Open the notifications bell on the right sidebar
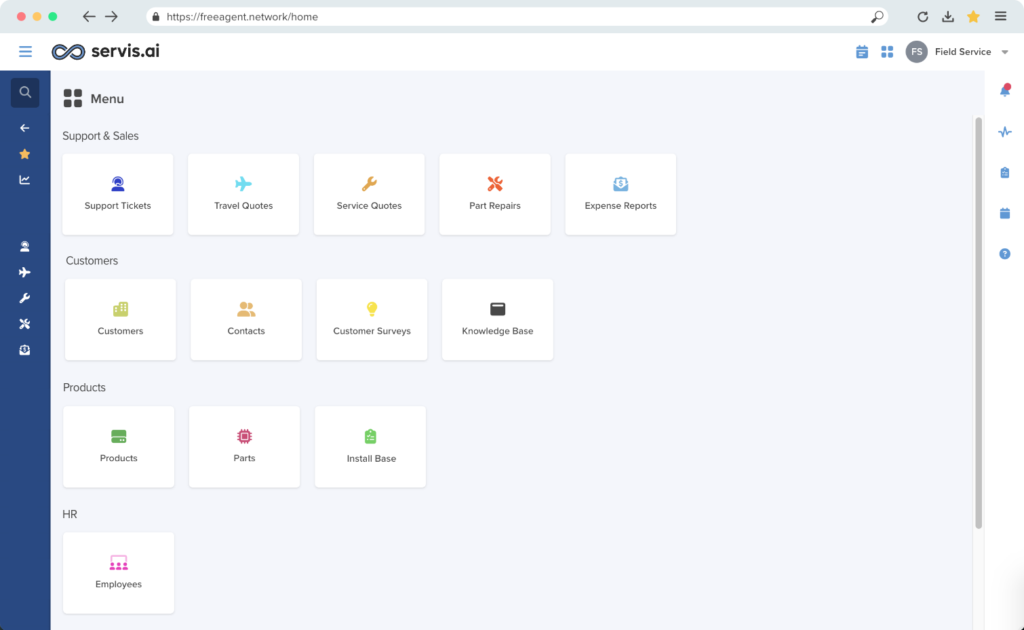Screen dimensions: 1024x630 [x=1004, y=90]
